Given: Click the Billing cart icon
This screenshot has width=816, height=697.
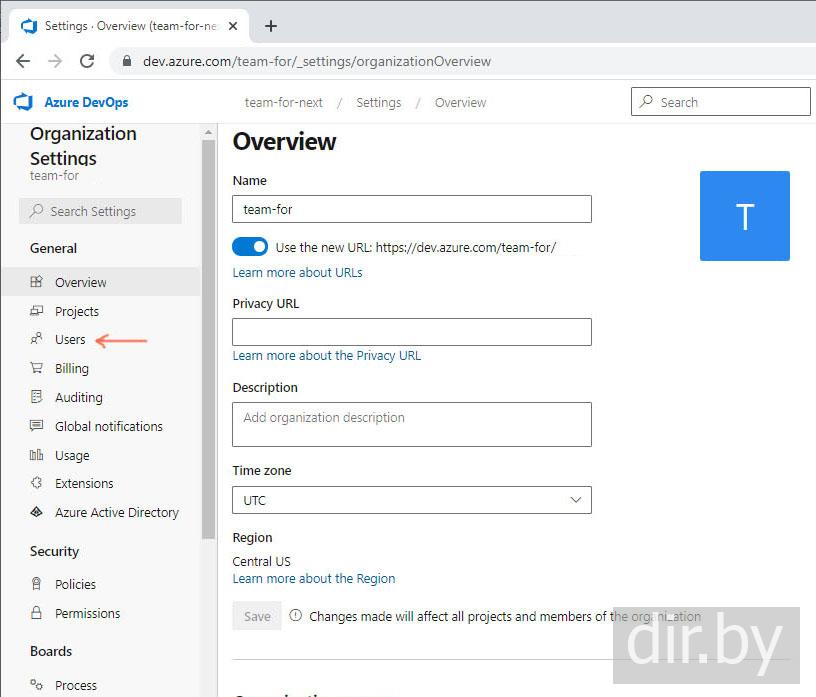Looking at the screenshot, I should tap(37, 368).
